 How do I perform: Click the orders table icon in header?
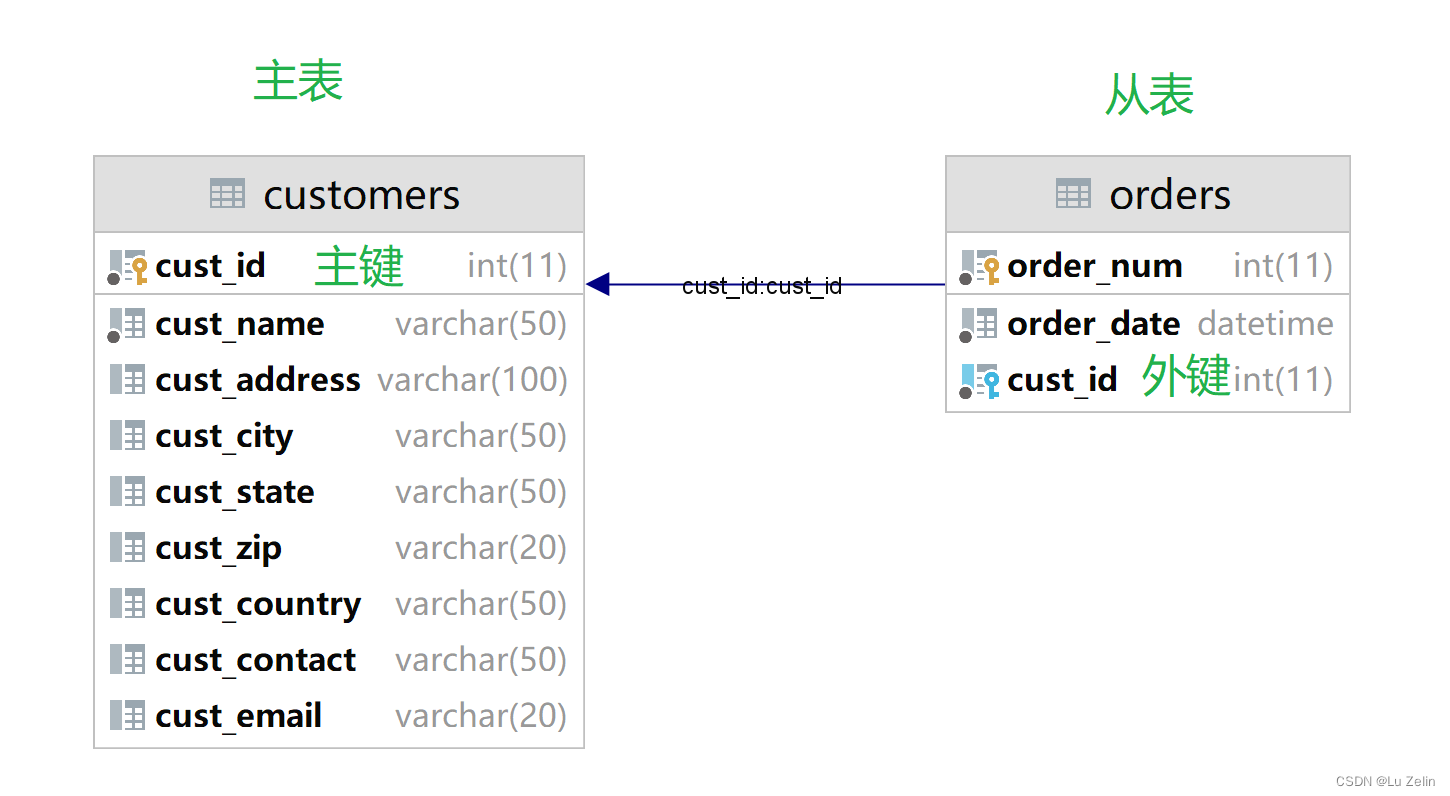click(1073, 194)
